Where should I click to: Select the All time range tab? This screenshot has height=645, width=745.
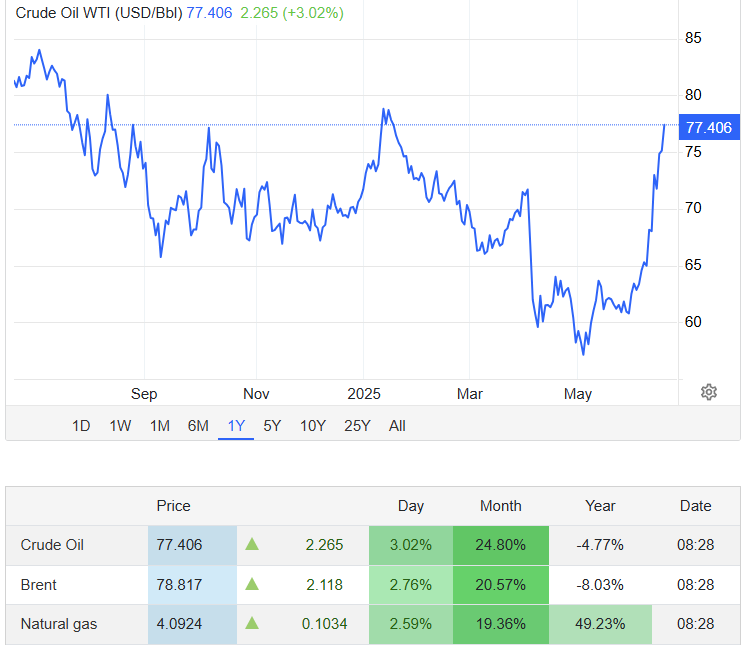click(397, 426)
